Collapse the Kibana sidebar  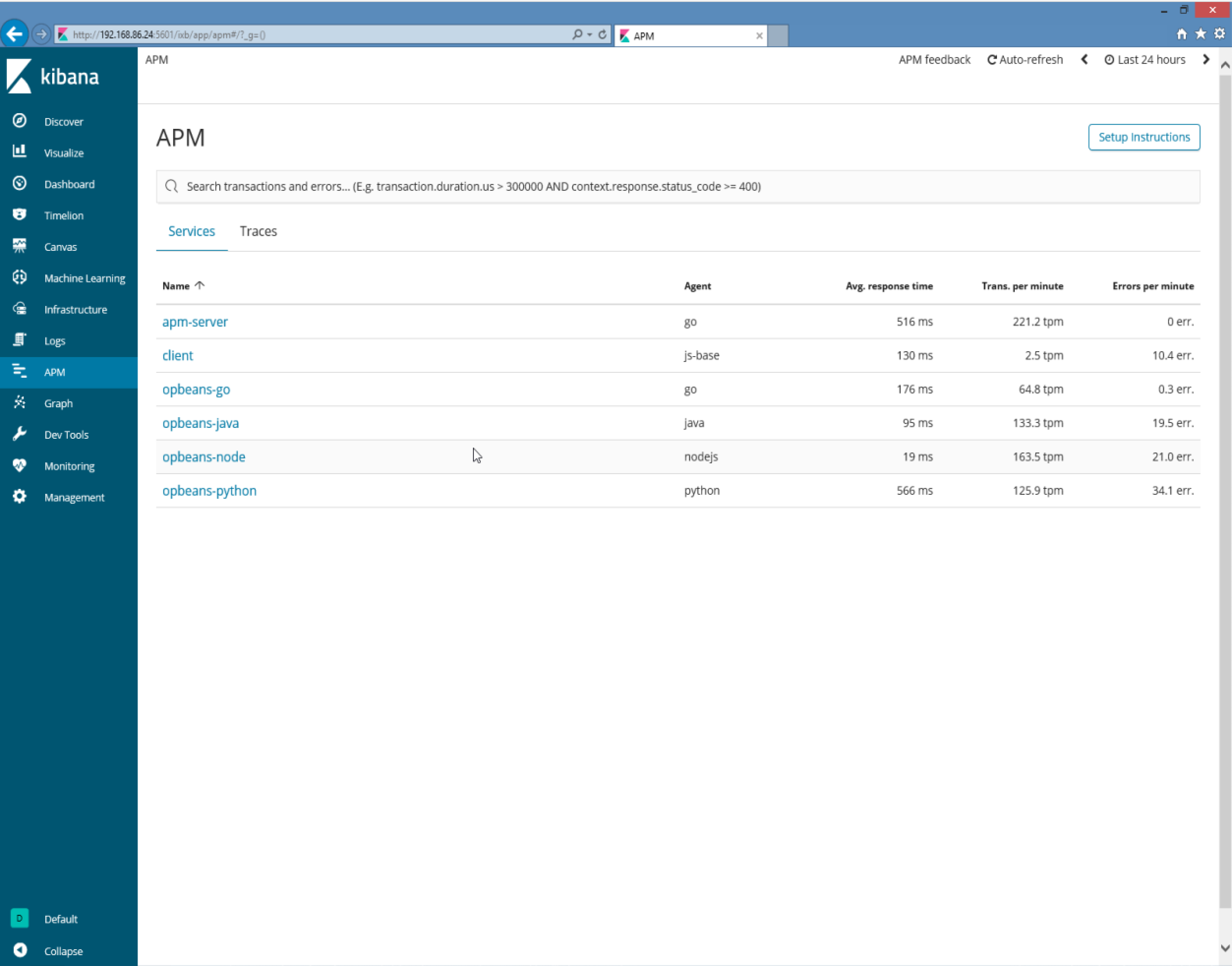[x=20, y=950]
